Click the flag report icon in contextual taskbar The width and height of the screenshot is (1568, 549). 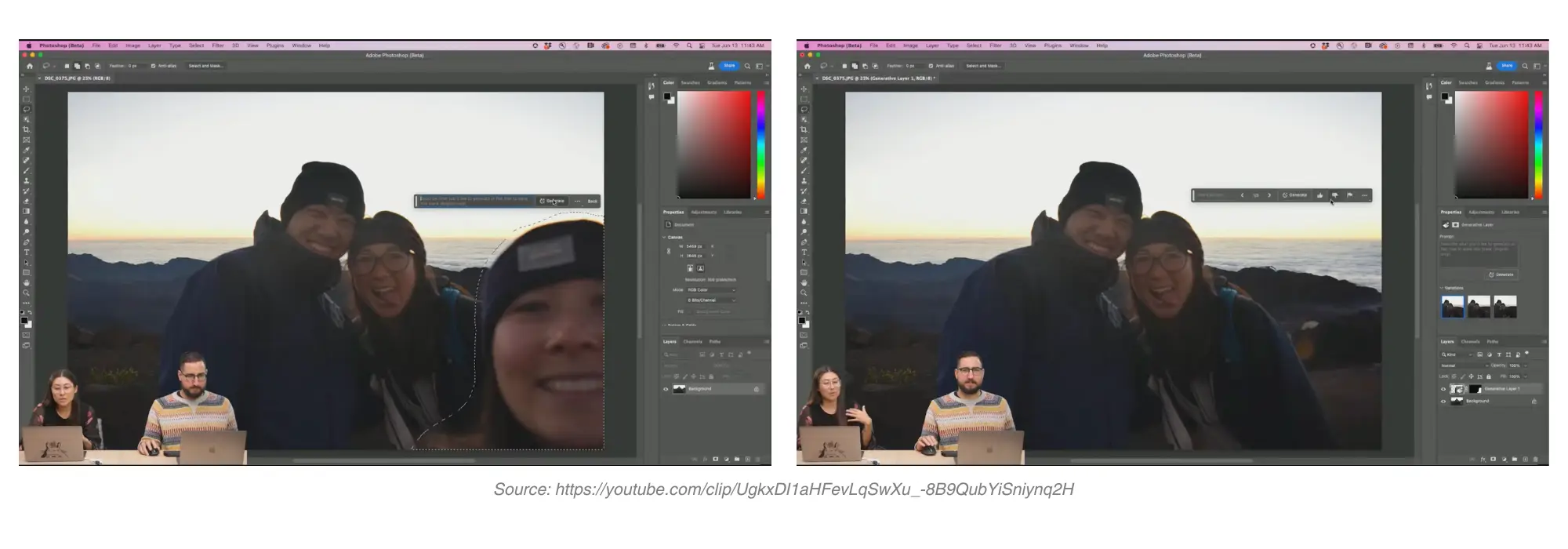coord(1349,195)
